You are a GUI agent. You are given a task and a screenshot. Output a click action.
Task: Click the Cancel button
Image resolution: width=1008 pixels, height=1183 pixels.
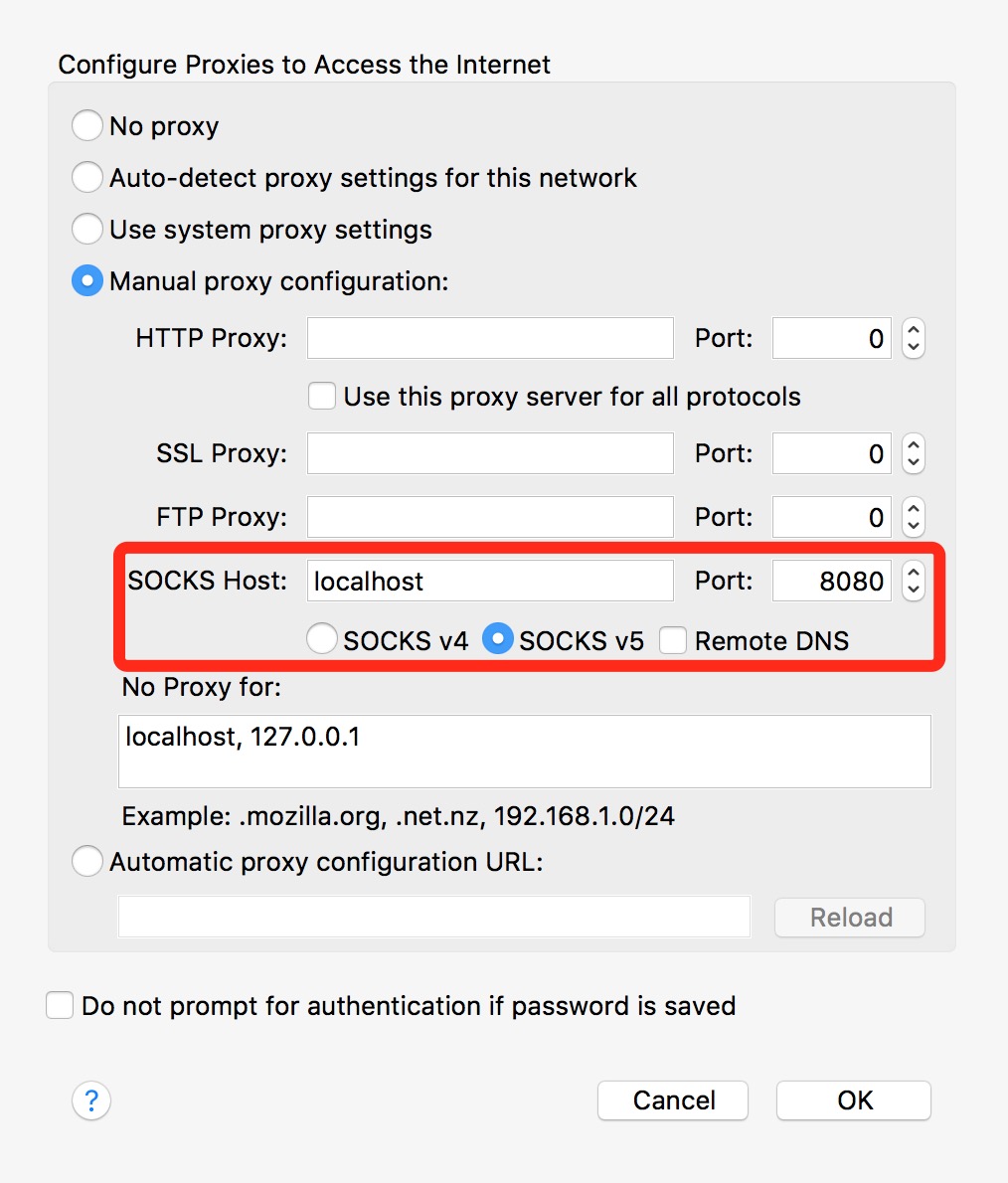point(673,1100)
